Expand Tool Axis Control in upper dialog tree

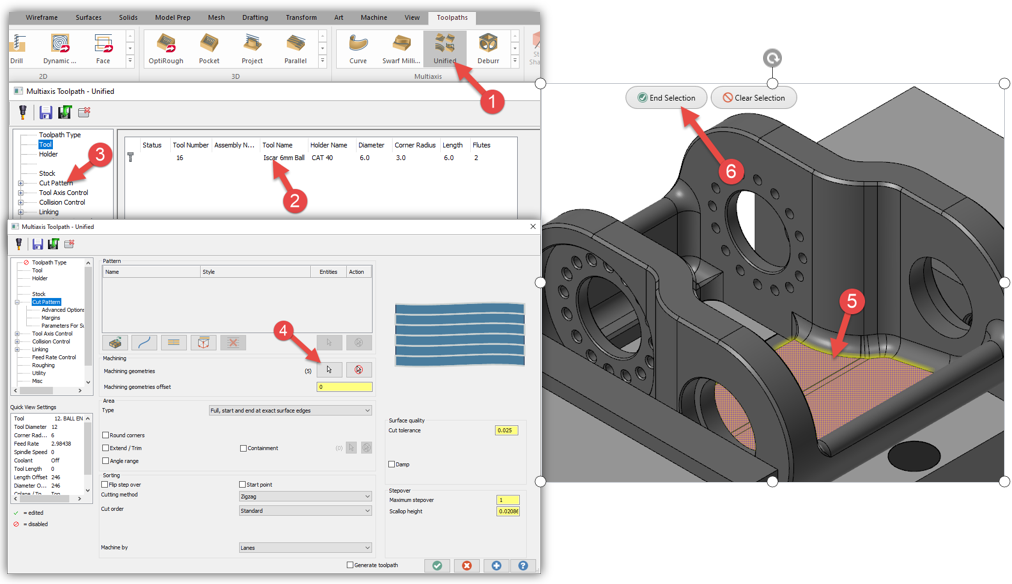pos(21,192)
